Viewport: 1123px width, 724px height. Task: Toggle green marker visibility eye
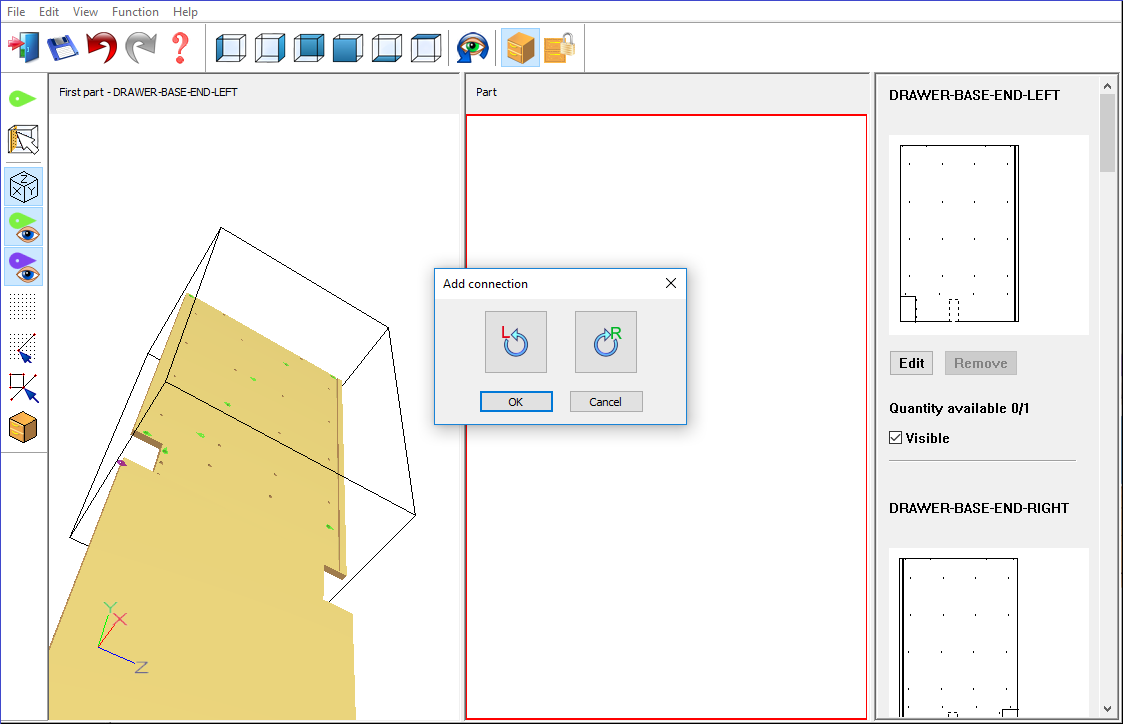pos(24,227)
